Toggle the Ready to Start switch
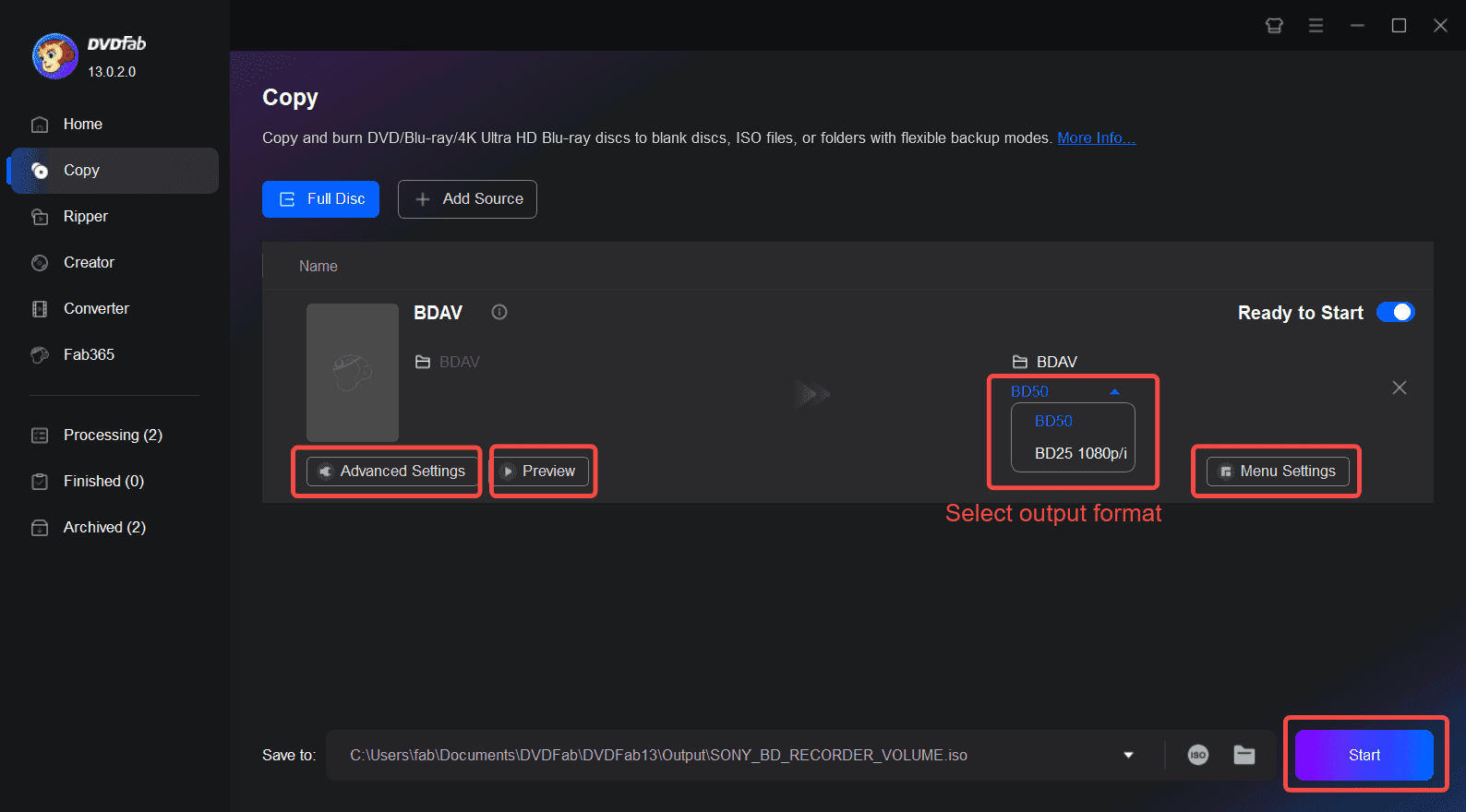Viewport: 1466px width, 812px height. click(x=1395, y=312)
